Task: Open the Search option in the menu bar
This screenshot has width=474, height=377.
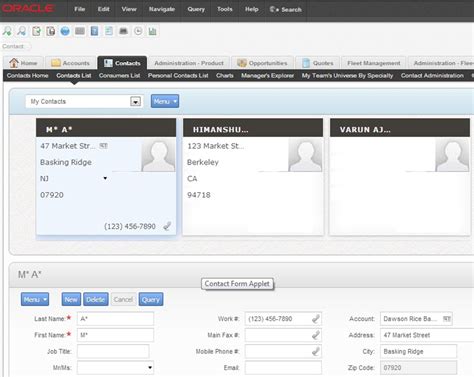Action: pyautogui.click(x=286, y=9)
